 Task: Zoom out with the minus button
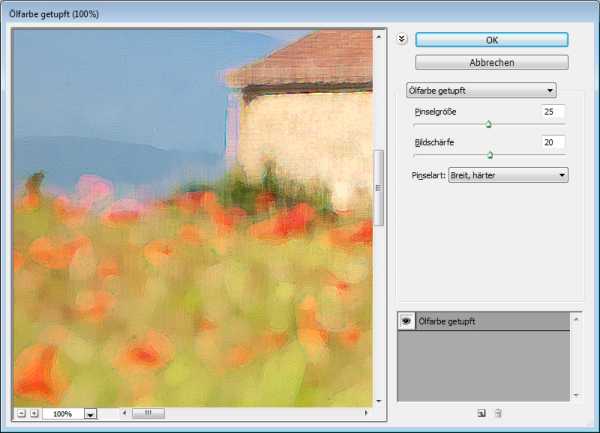point(22,413)
